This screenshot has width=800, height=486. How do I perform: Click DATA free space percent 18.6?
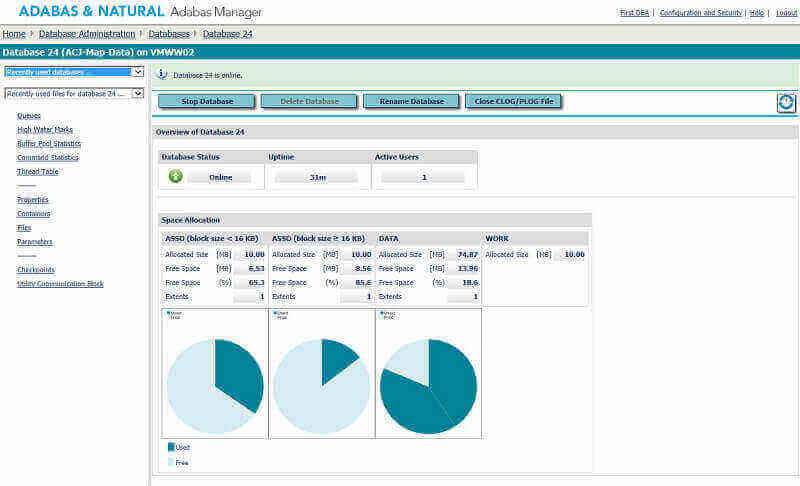coord(470,282)
